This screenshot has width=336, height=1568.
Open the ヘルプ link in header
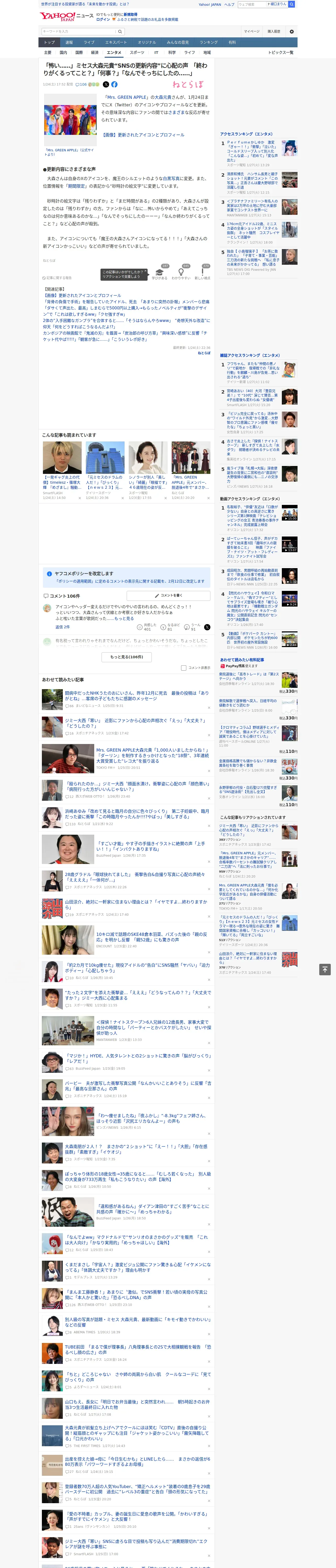pyautogui.click(x=229, y=4)
